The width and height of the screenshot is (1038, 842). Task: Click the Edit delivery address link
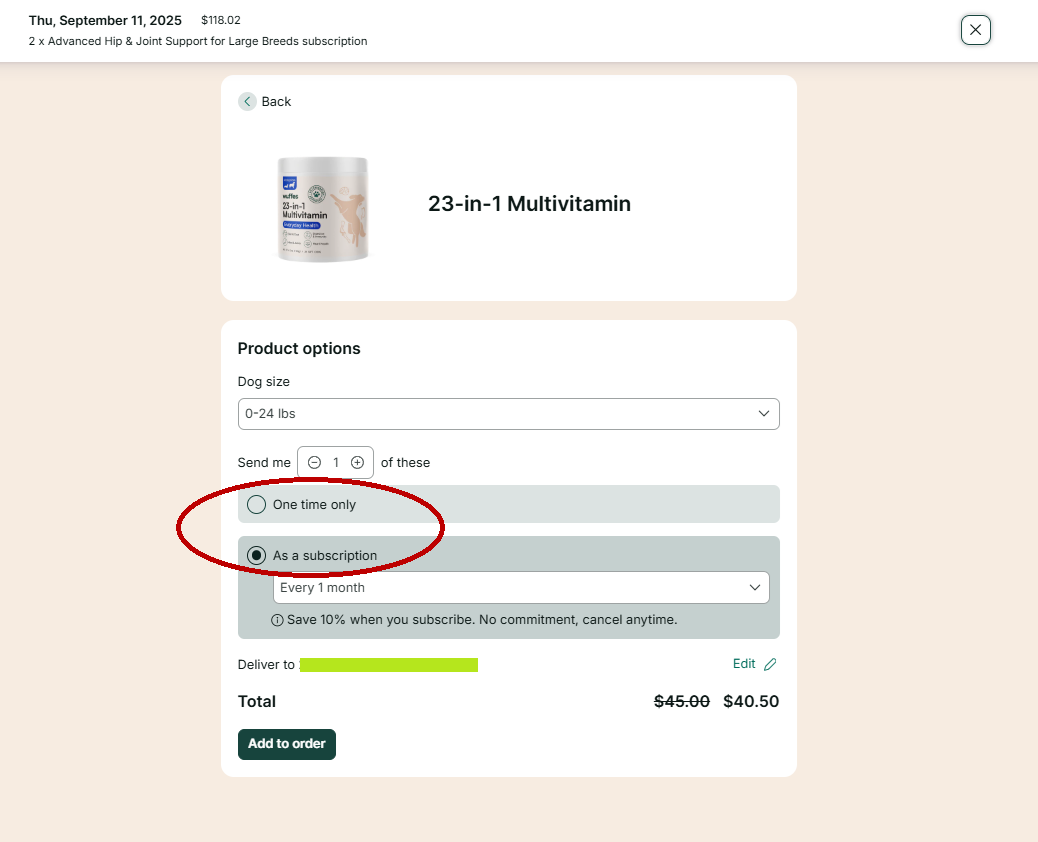(744, 664)
